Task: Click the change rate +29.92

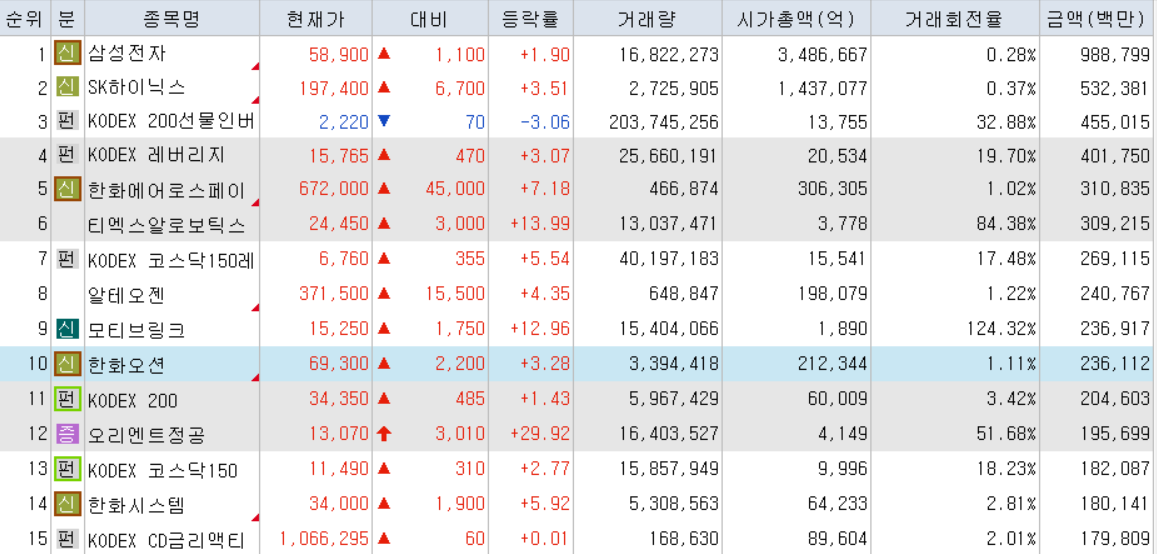Action: pos(540,434)
